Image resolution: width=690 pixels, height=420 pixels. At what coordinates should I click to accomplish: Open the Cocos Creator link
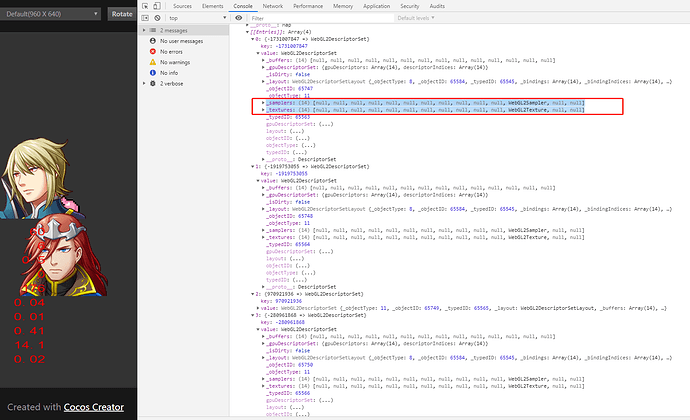click(94, 407)
